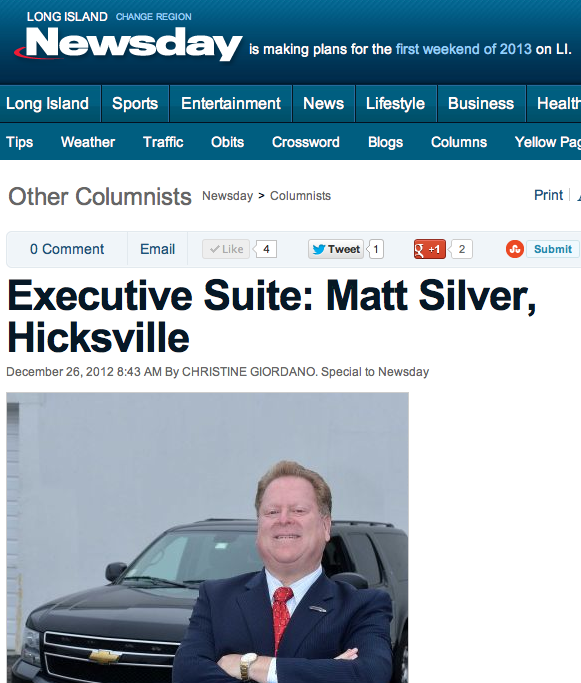Click the Email share button
This screenshot has width=581, height=683.
157,249
